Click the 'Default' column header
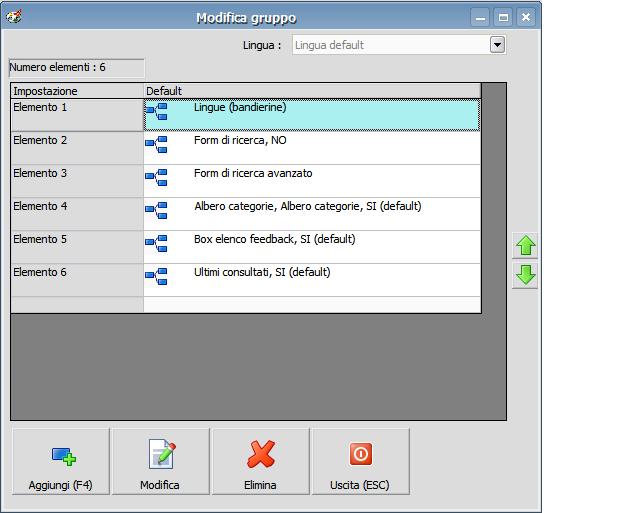Screen dimensions: 640x513 pyautogui.click(x=312, y=91)
